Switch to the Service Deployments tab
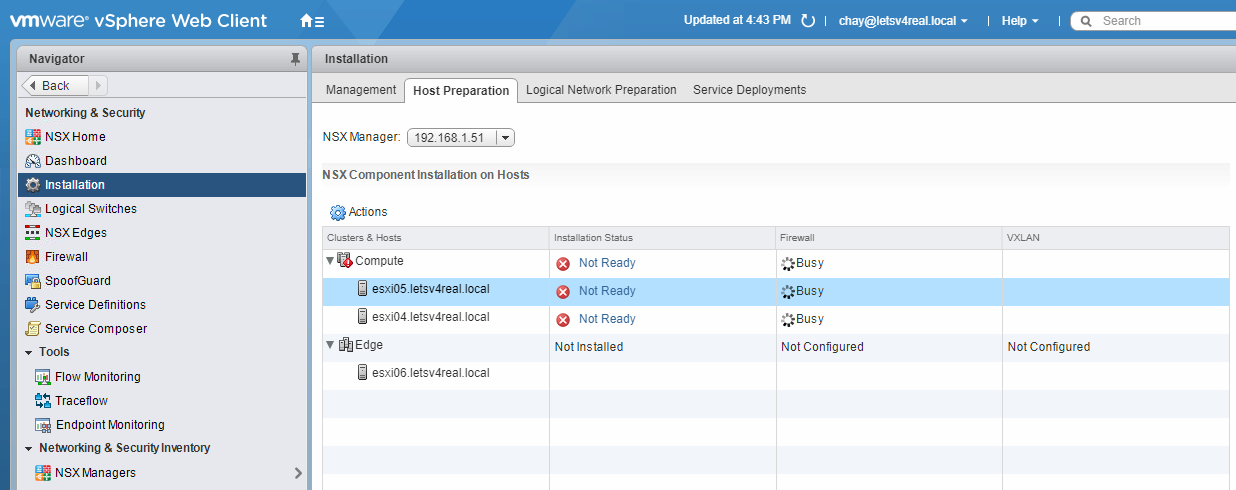 (749, 90)
